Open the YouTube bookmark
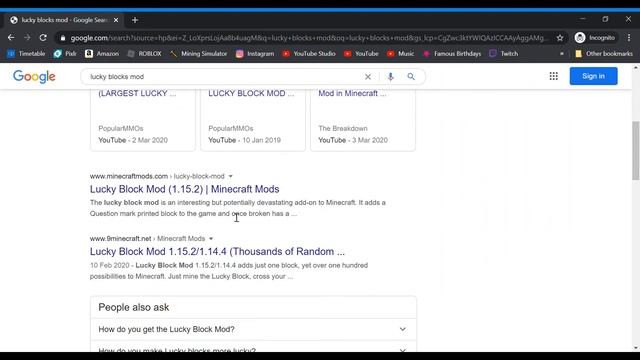The height and width of the screenshot is (360, 640). point(361,53)
